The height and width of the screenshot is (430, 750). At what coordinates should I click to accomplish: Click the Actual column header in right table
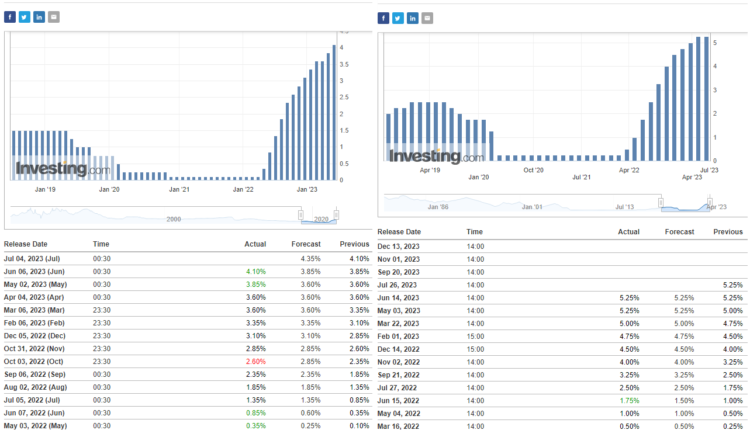[x=628, y=232]
